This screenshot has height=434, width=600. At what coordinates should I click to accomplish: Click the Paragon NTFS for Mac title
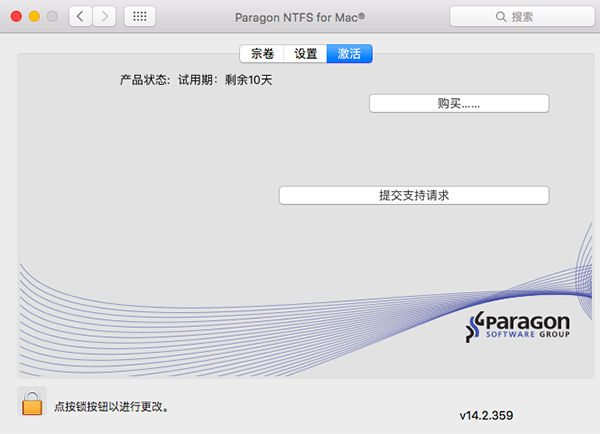coord(300,17)
